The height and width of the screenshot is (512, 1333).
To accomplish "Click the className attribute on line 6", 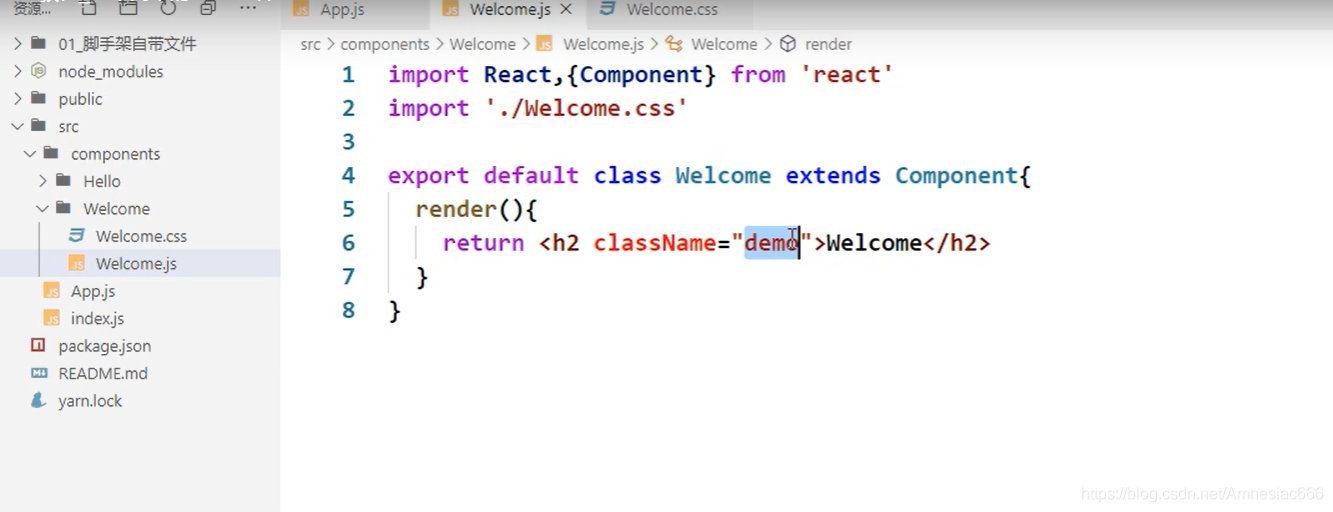I will pyautogui.click(x=655, y=243).
